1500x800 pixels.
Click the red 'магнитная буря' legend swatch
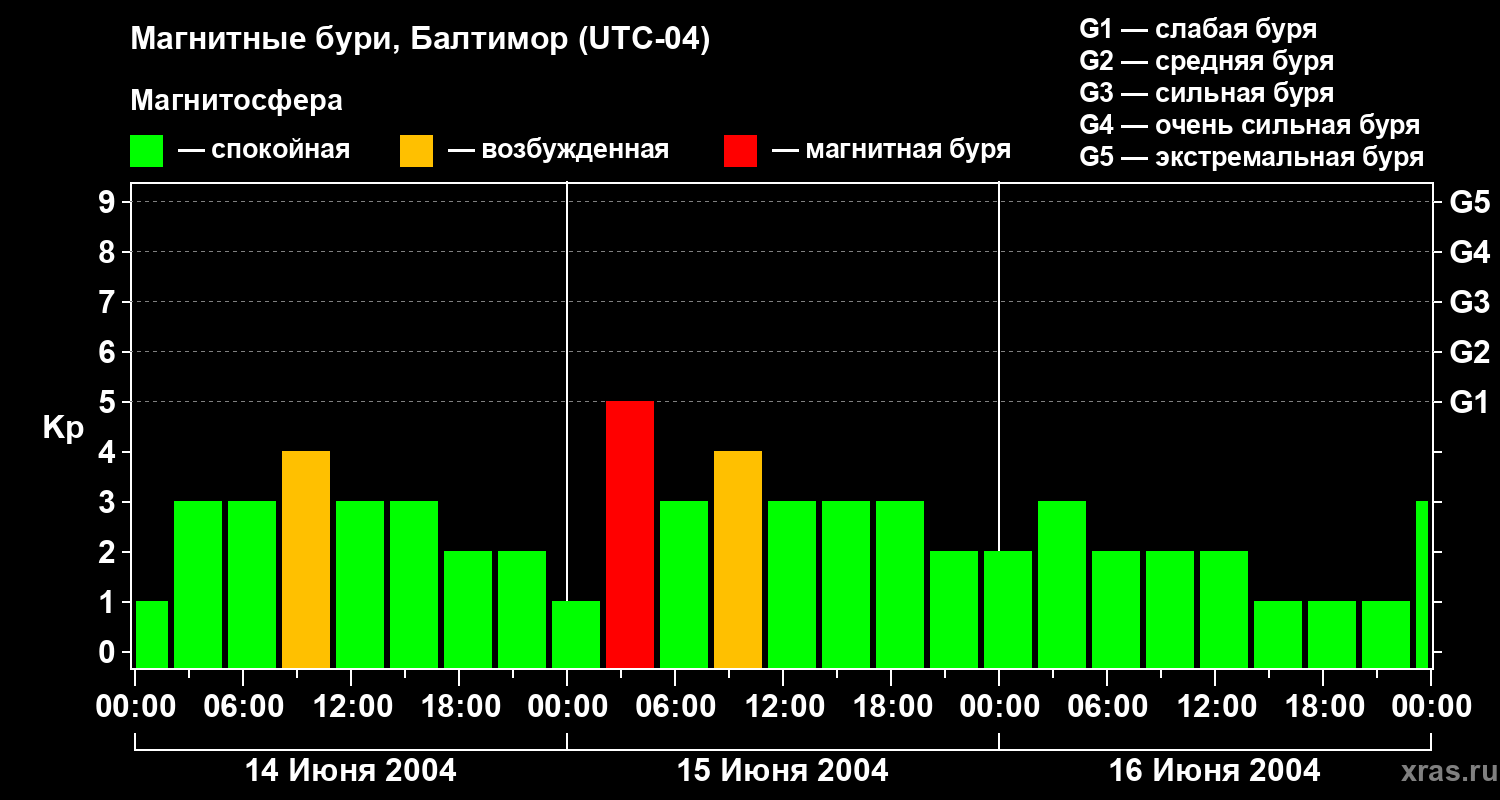pyautogui.click(x=740, y=151)
